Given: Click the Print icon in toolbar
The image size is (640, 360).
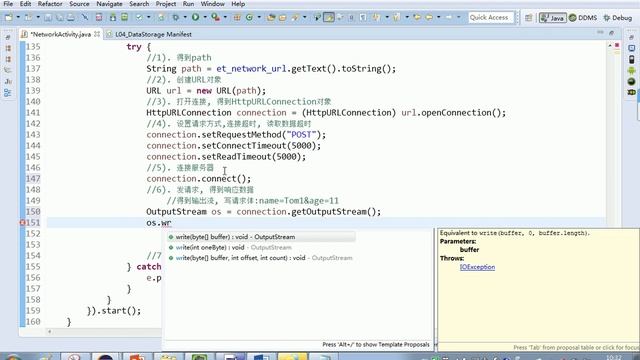Looking at the screenshot, I should coord(71,18).
